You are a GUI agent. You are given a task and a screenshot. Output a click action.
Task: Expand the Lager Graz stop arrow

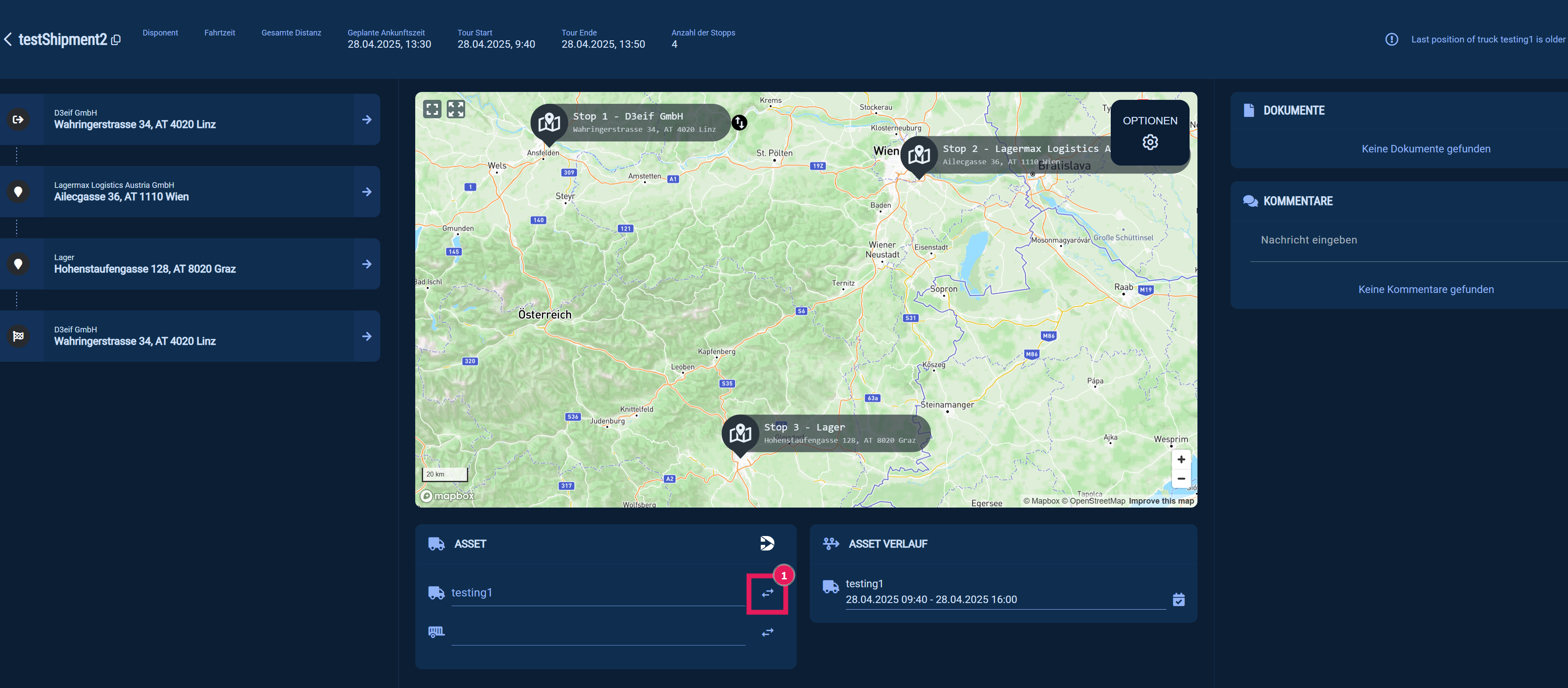367,264
